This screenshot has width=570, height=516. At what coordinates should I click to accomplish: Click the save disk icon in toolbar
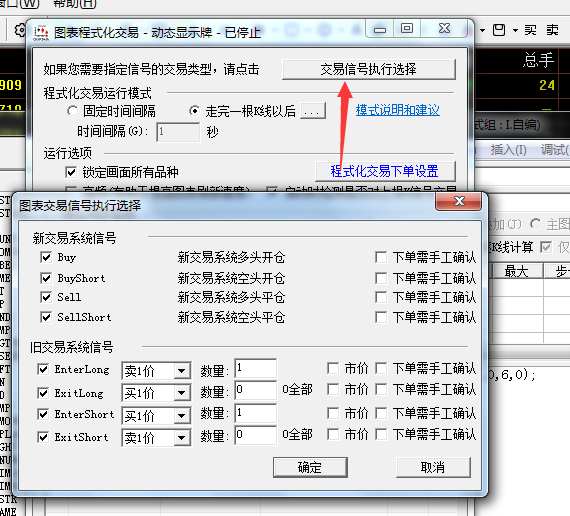pyautogui.click(x=499, y=30)
